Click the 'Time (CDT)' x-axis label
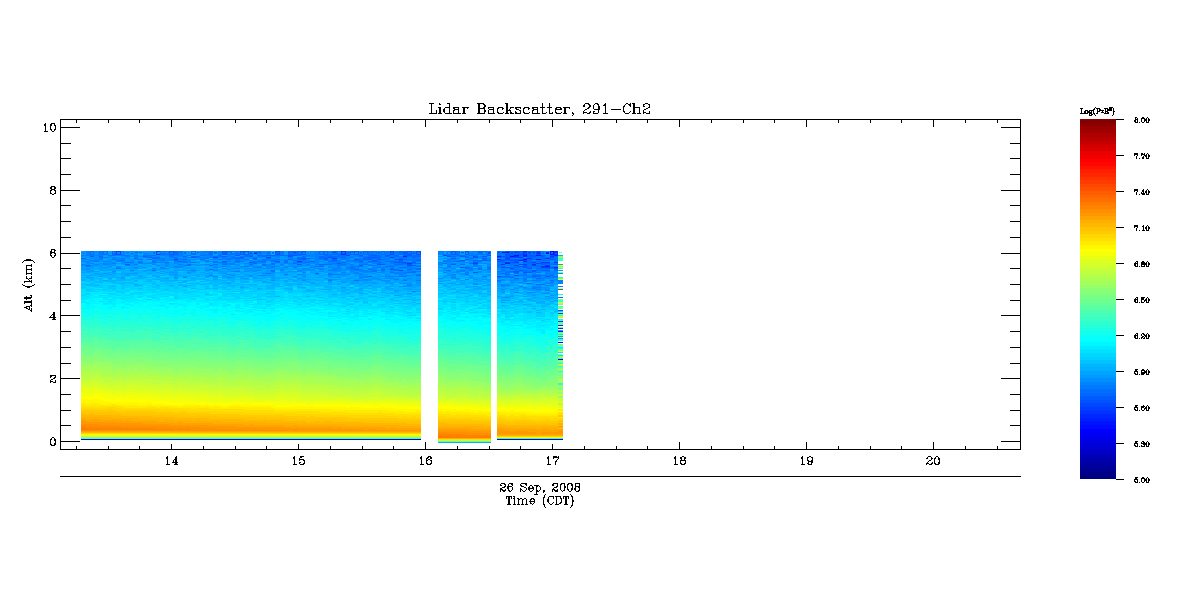 click(x=540, y=501)
